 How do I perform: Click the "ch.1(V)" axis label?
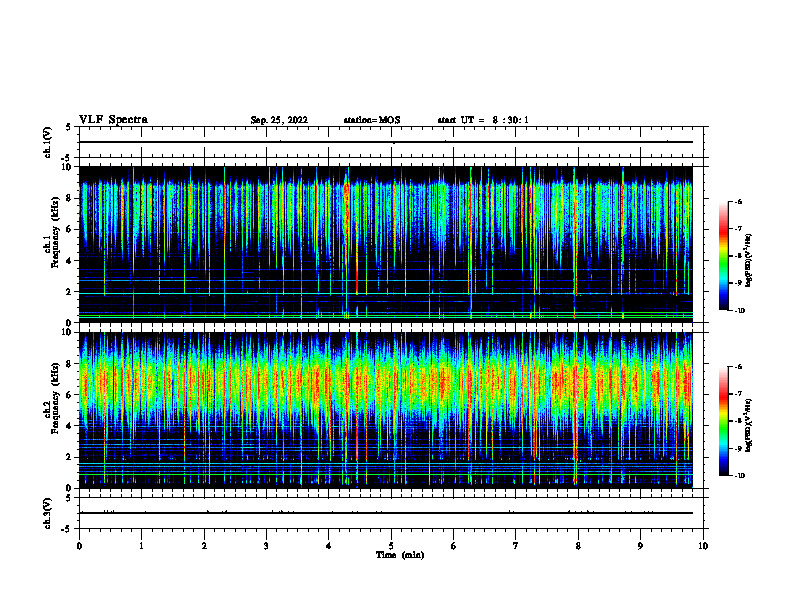48,142
